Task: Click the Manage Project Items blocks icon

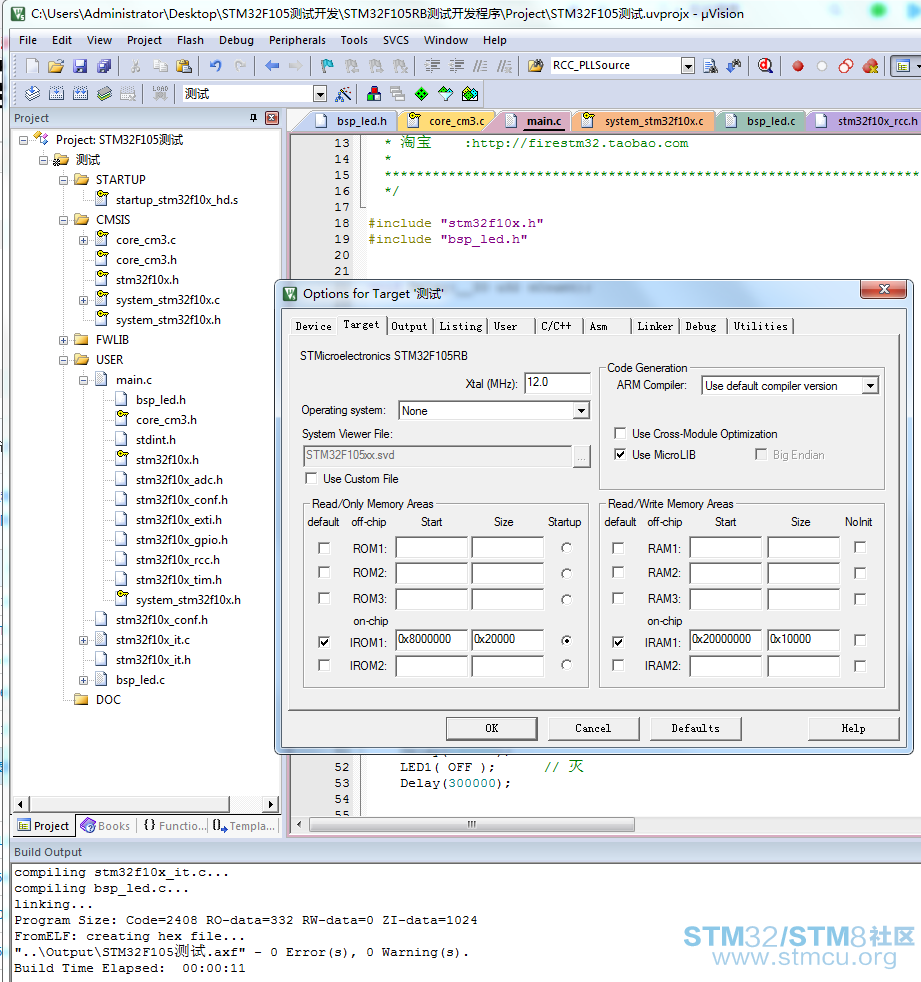Action: click(374, 94)
